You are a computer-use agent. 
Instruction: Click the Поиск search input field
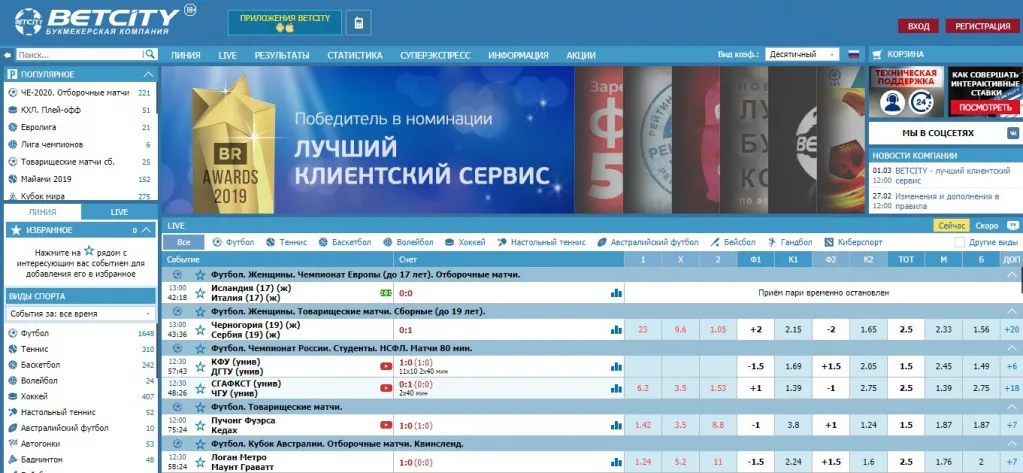pos(80,55)
